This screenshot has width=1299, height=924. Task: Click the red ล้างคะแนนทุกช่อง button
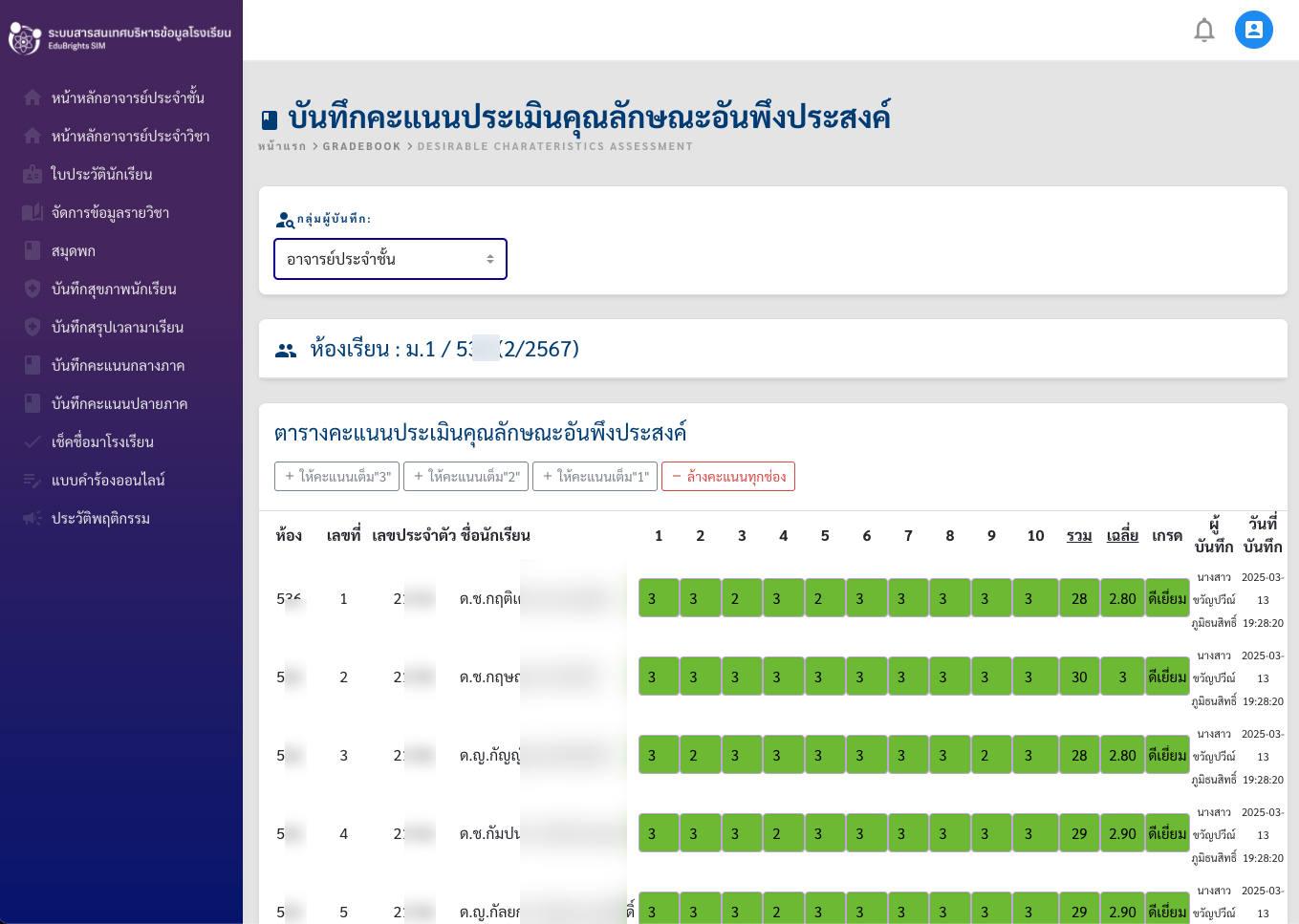[x=727, y=476]
